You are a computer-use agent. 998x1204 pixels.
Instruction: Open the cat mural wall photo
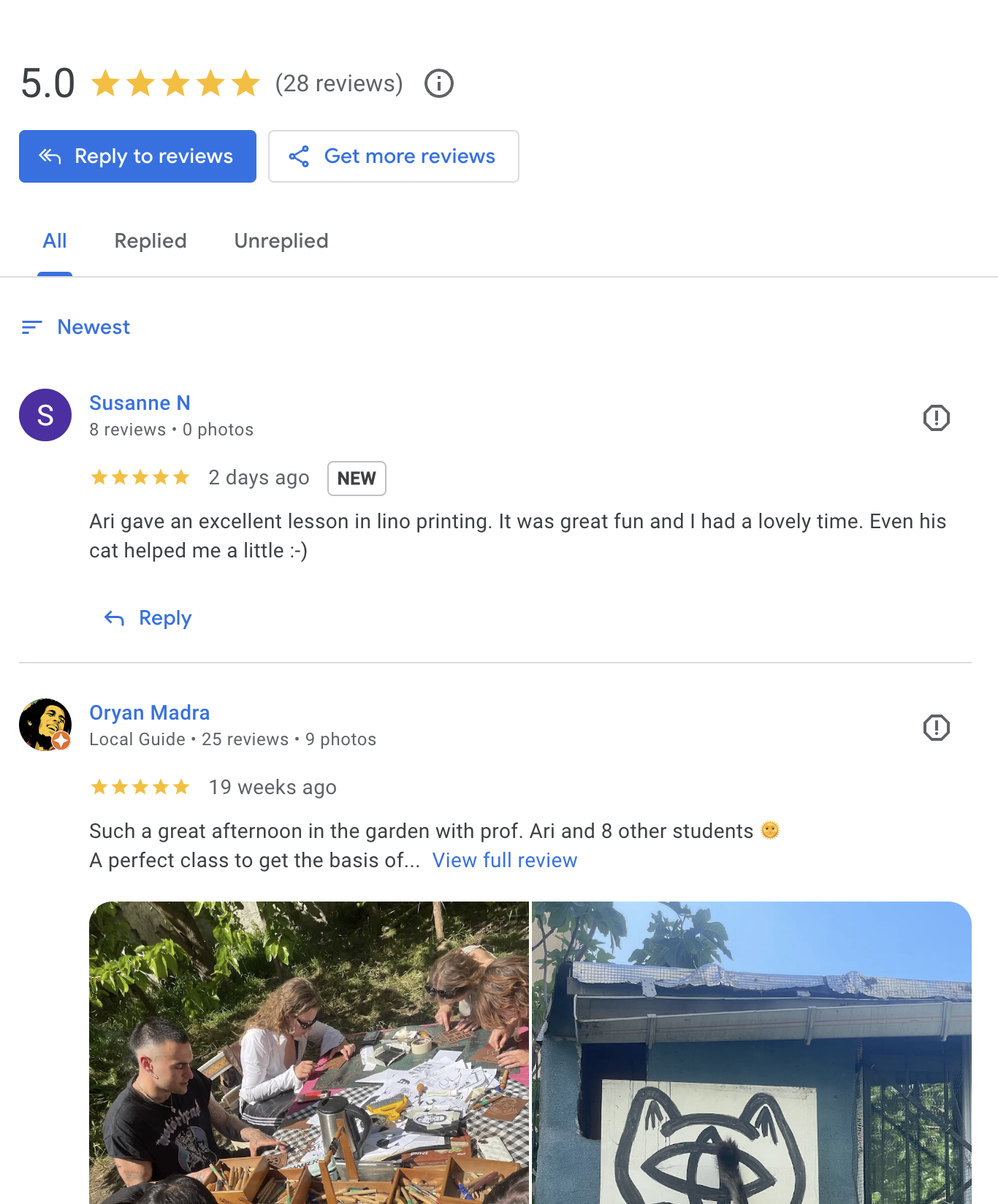pyautogui.click(x=751, y=1052)
